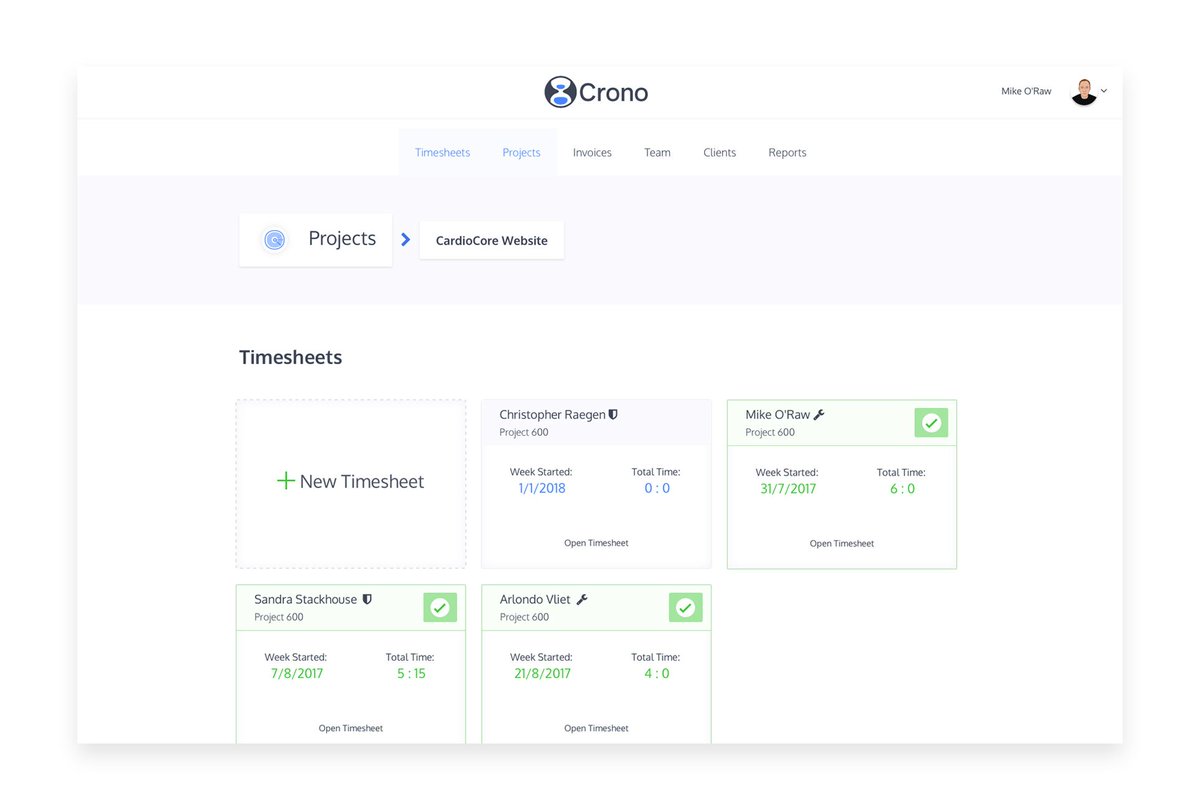Open the Reports section
The width and height of the screenshot is (1200, 809).
point(787,152)
